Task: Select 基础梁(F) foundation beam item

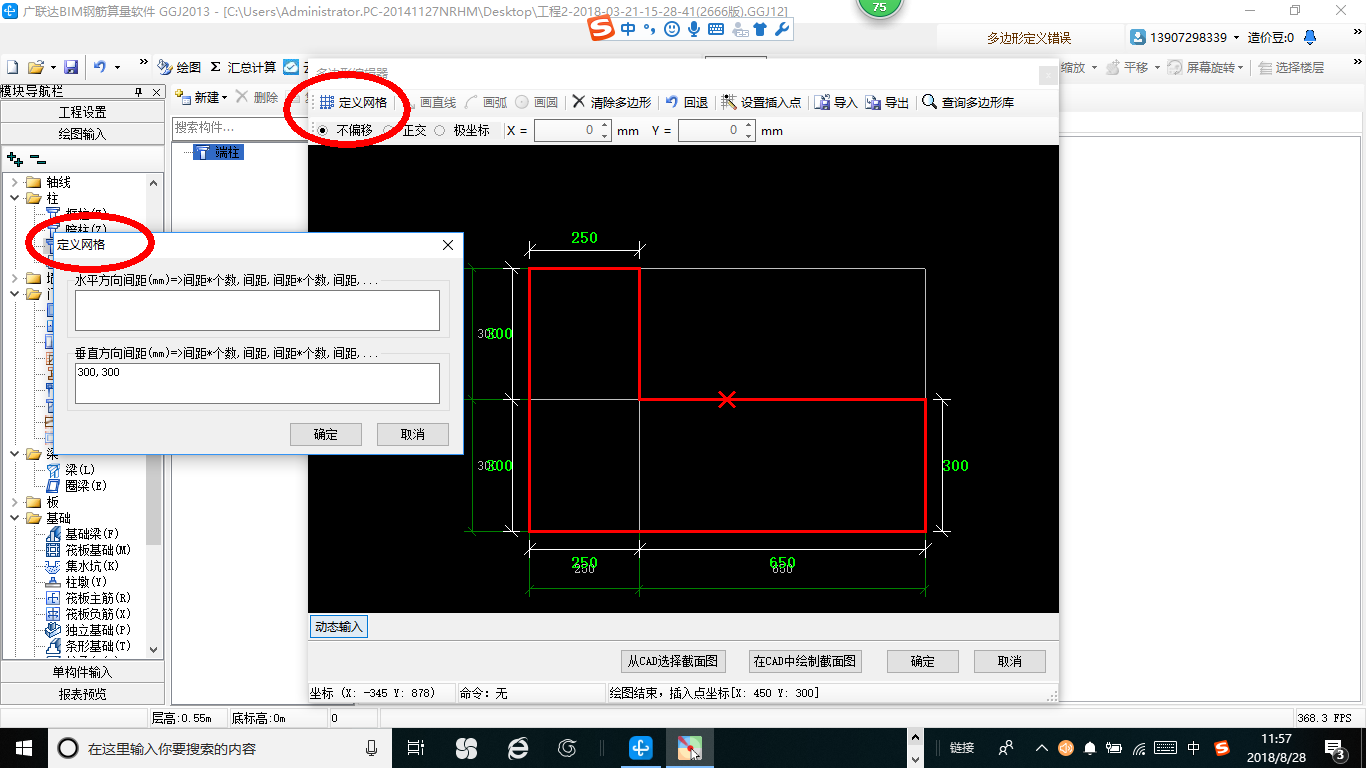Action: click(82, 534)
